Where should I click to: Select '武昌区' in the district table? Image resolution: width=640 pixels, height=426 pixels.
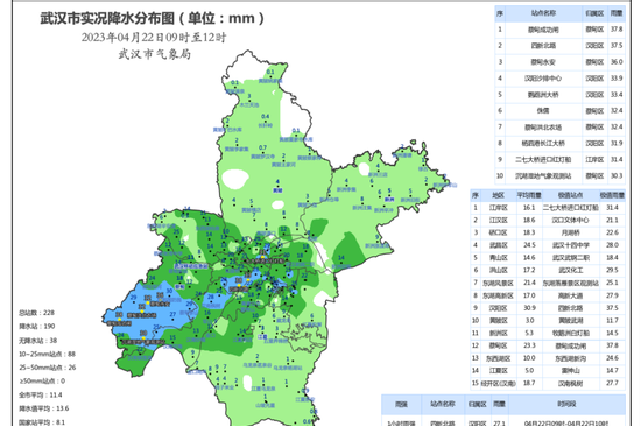click(x=498, y=245)
